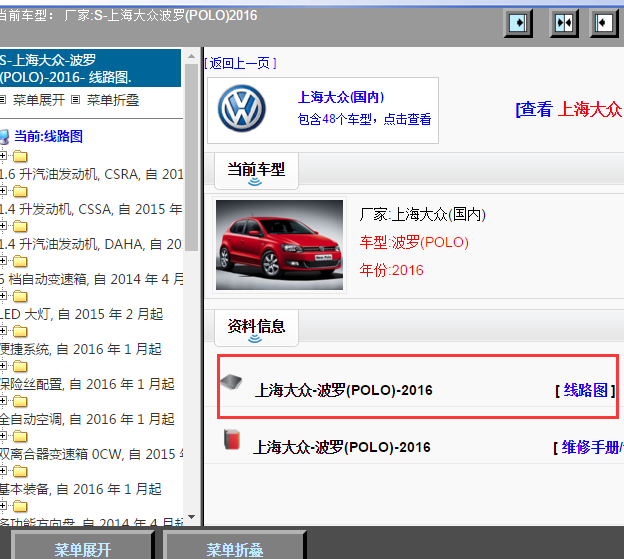
Task: Click the 查看 上海大众 link at right
Action: tap(570, 109)
